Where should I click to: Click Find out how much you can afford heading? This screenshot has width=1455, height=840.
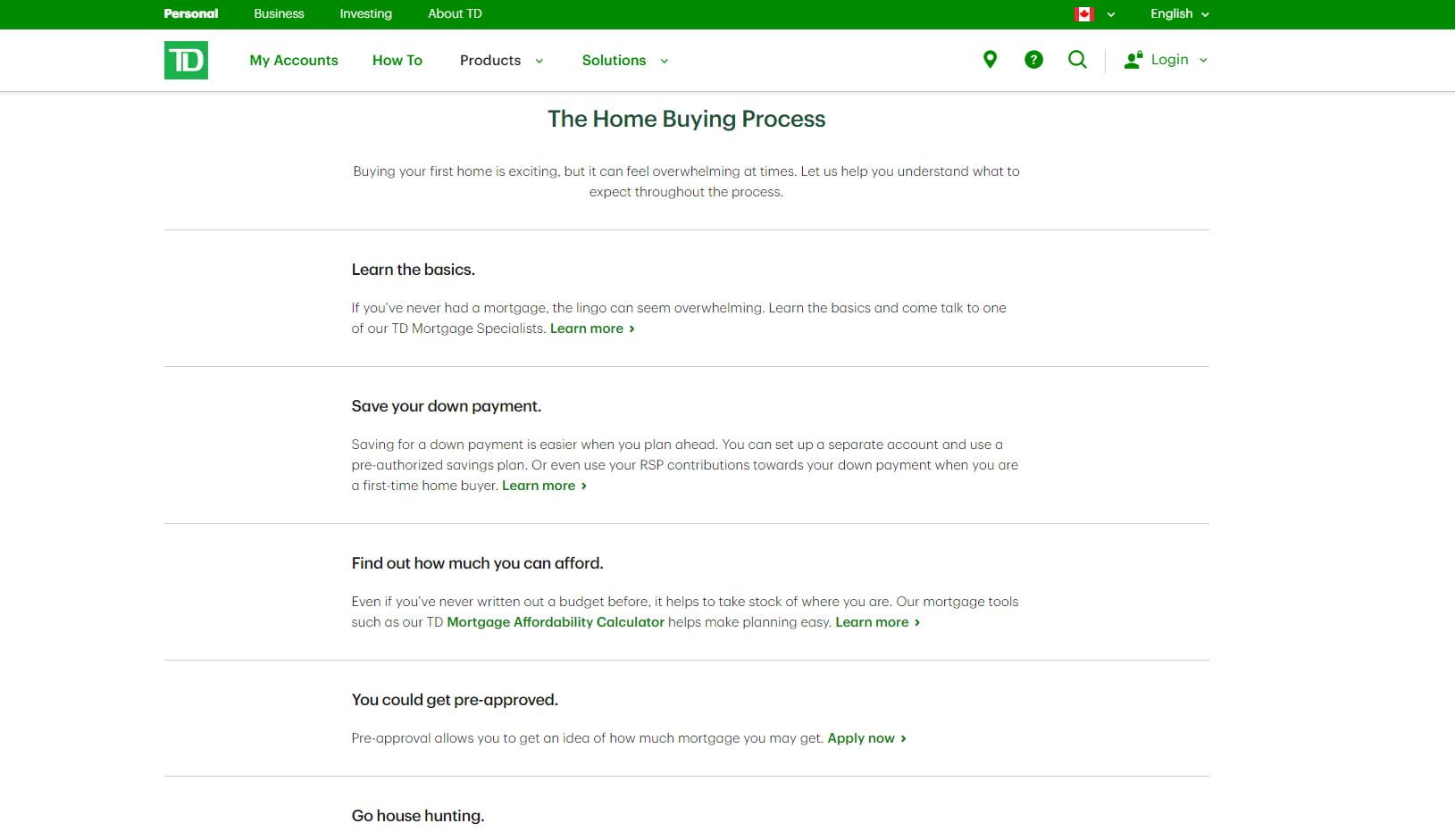pyautogui.click(x=477, y=563)
